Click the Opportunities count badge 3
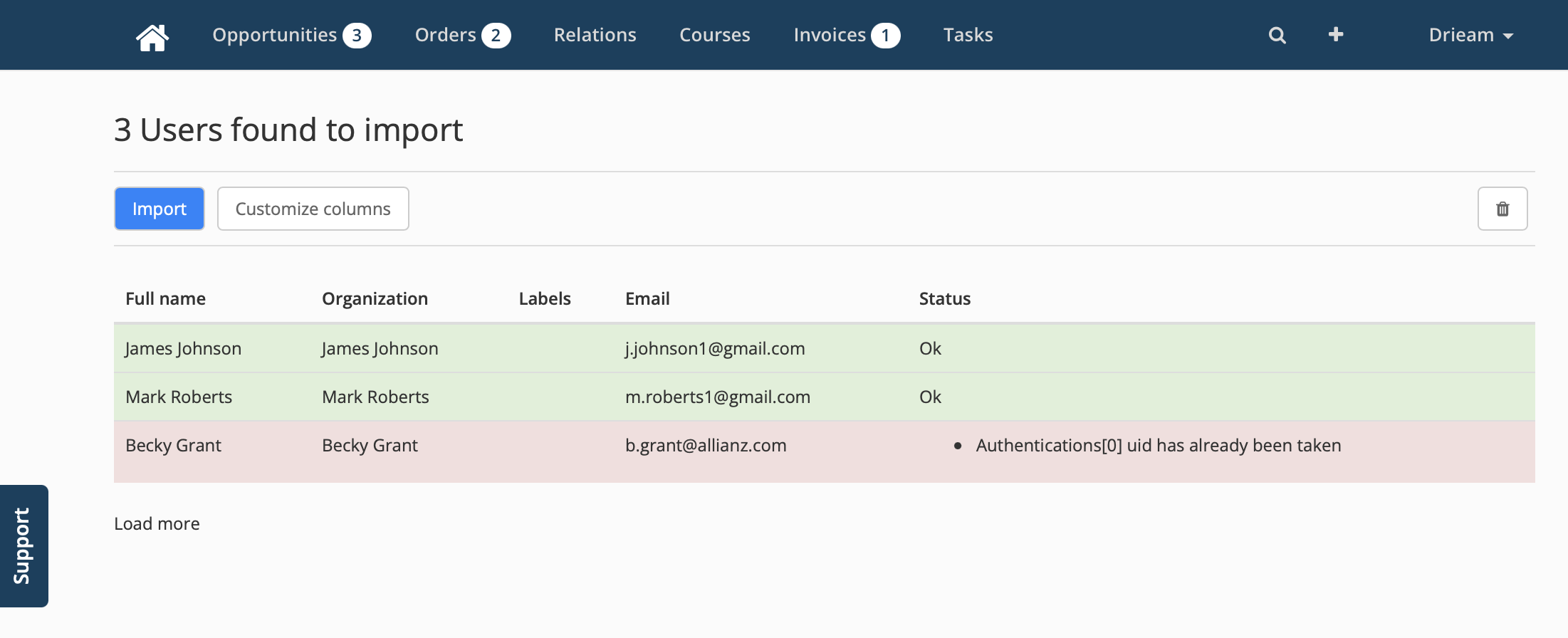The width and height of the screenshot is (1568, 638). tap(357, 36)
